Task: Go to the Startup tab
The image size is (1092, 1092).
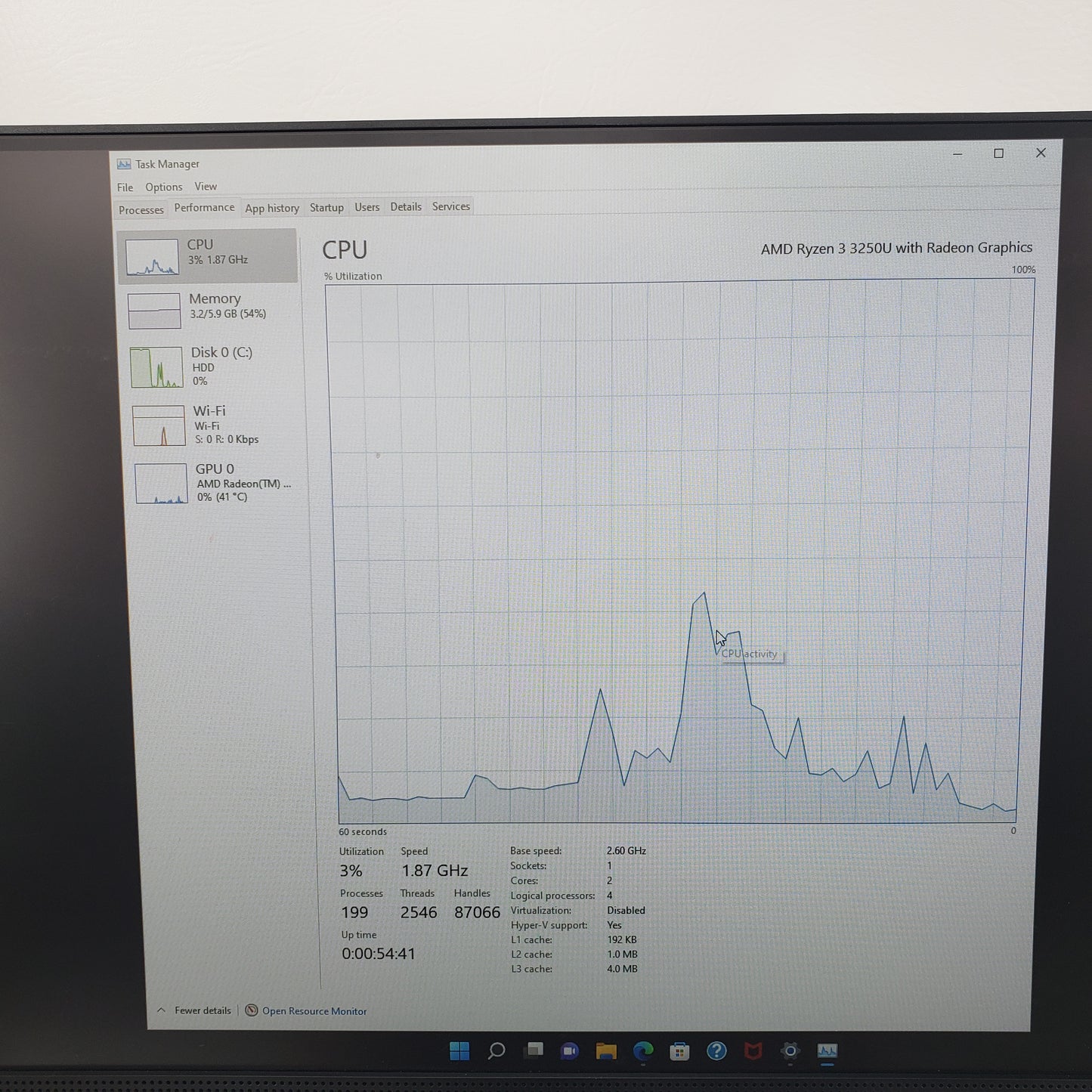Action: pos(326,208)
